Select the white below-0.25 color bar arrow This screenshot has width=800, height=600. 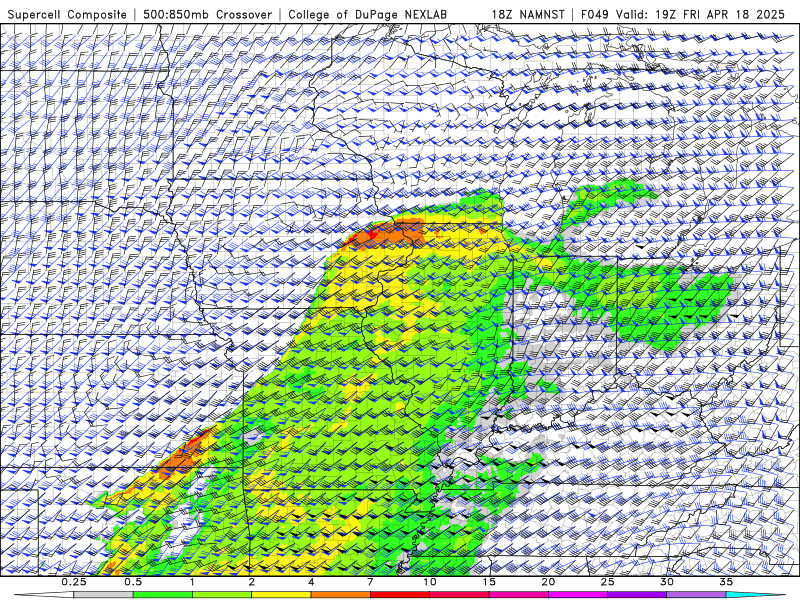[45, 595]
